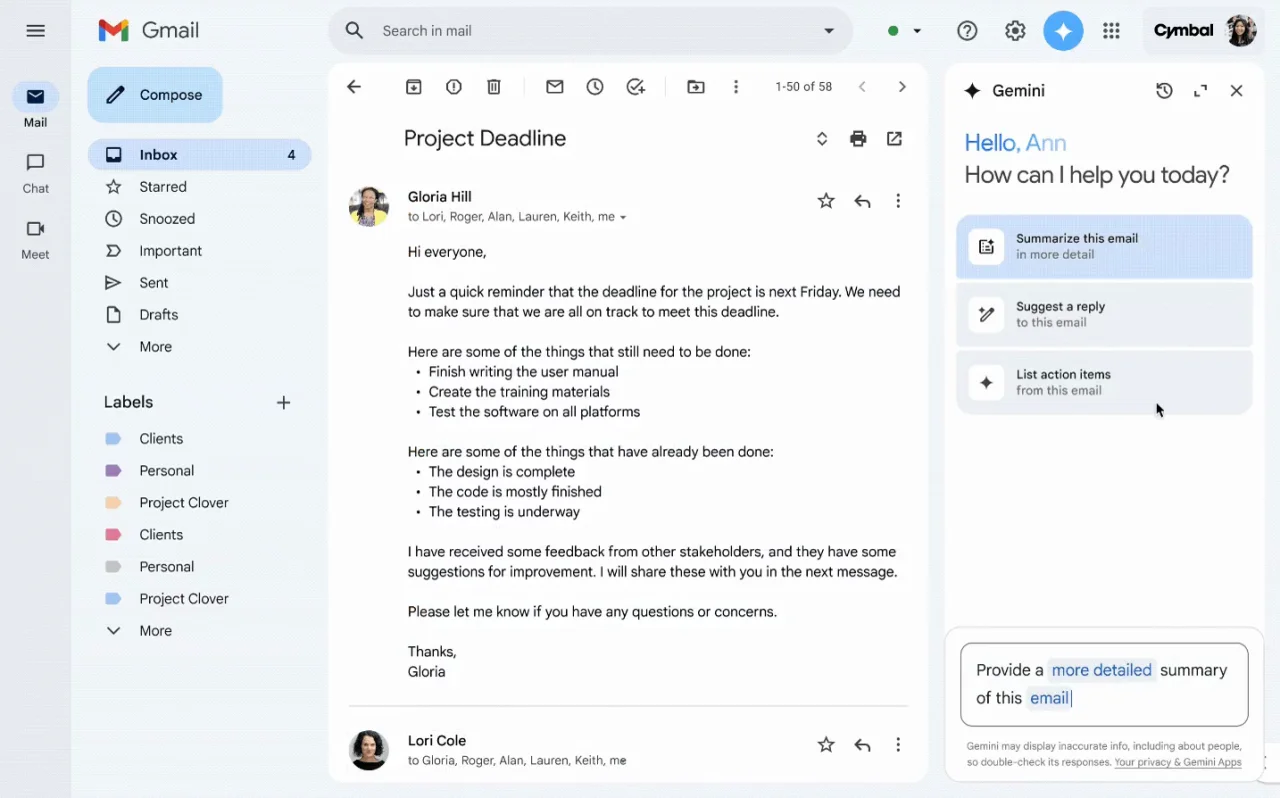Viewport: 1280px width, 798px height.
Task: Delete this email using the trash icon
Action: coord(493,87)
